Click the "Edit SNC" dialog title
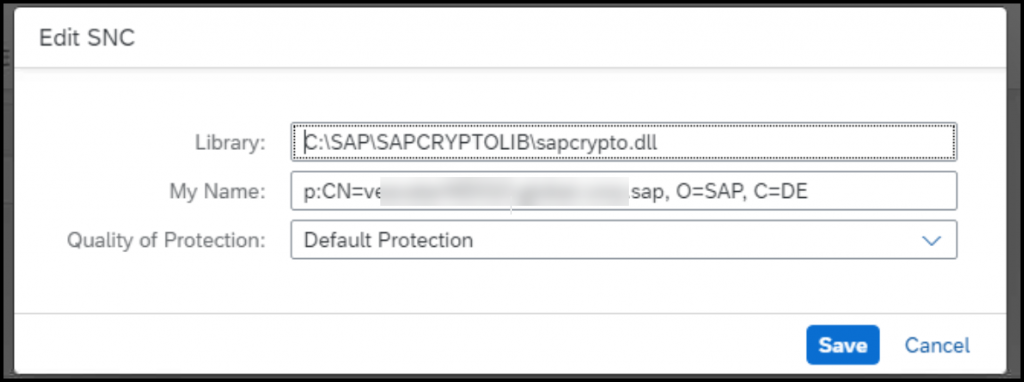This screenshot has width=1024, height=382. point(87,37)
